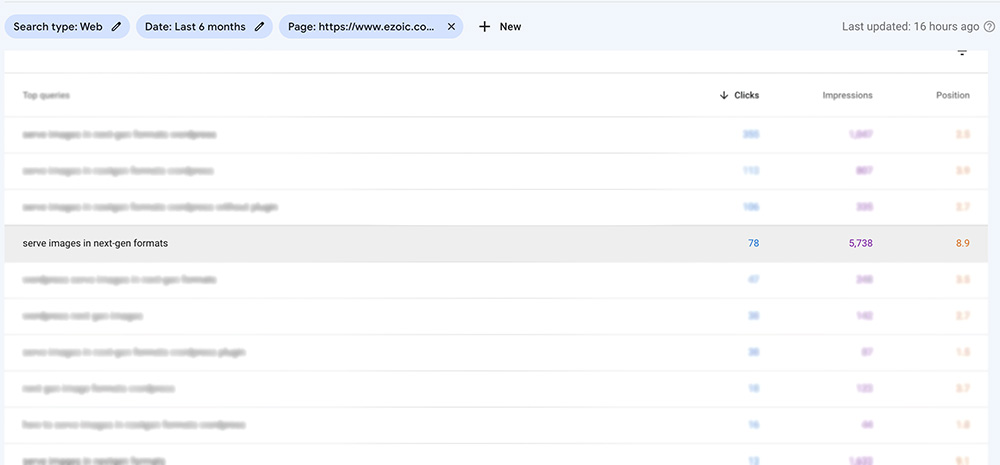This screenshot has height=465, width=1000.
Task: Select the blurred top row with 355 clicks
Action: (496, 135)
